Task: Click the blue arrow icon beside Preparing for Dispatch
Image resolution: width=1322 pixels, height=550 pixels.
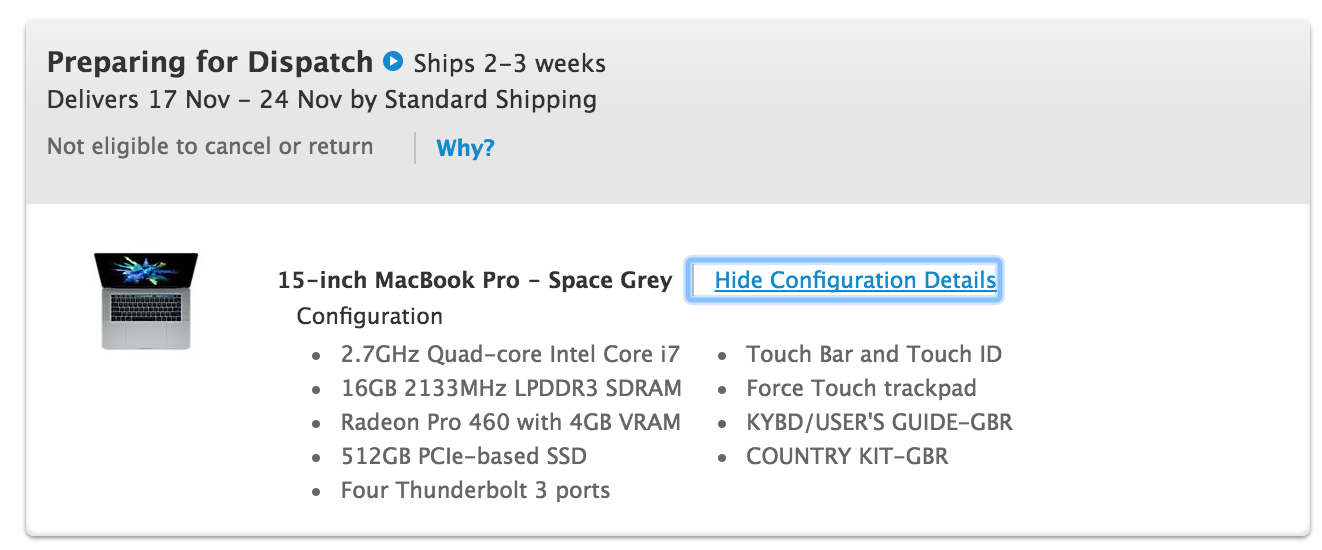Action: click(x=393, y=62)
